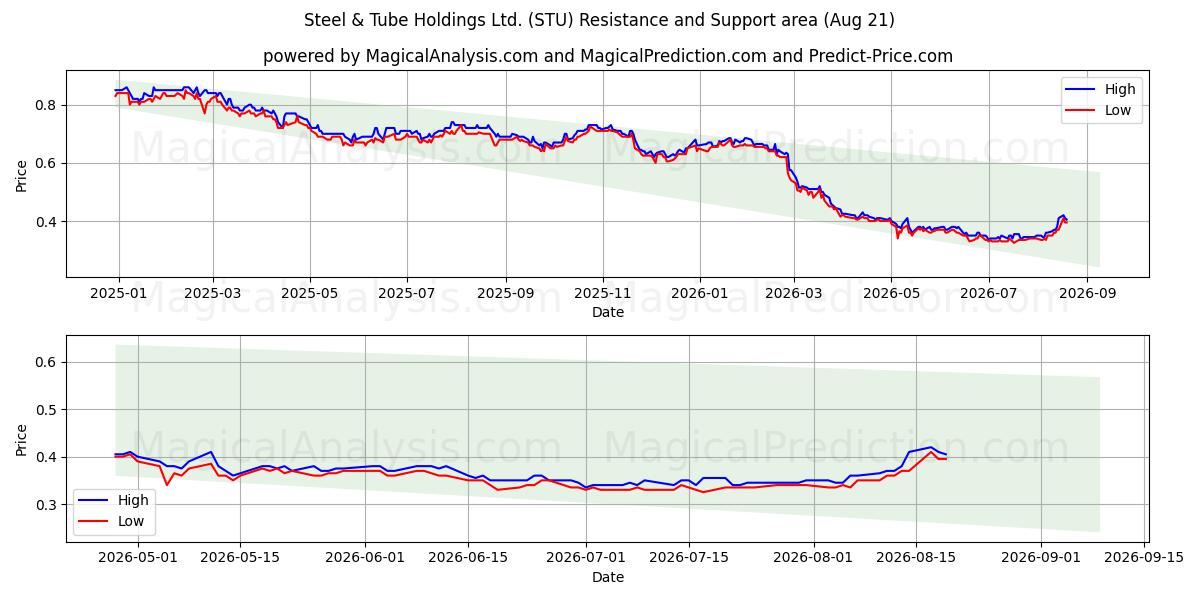The height and width of the screenshot is (600, 1200).
Task: Click the '2026-03' tick label on top chart
Action: pyautogui.click(x=793, y=295)
